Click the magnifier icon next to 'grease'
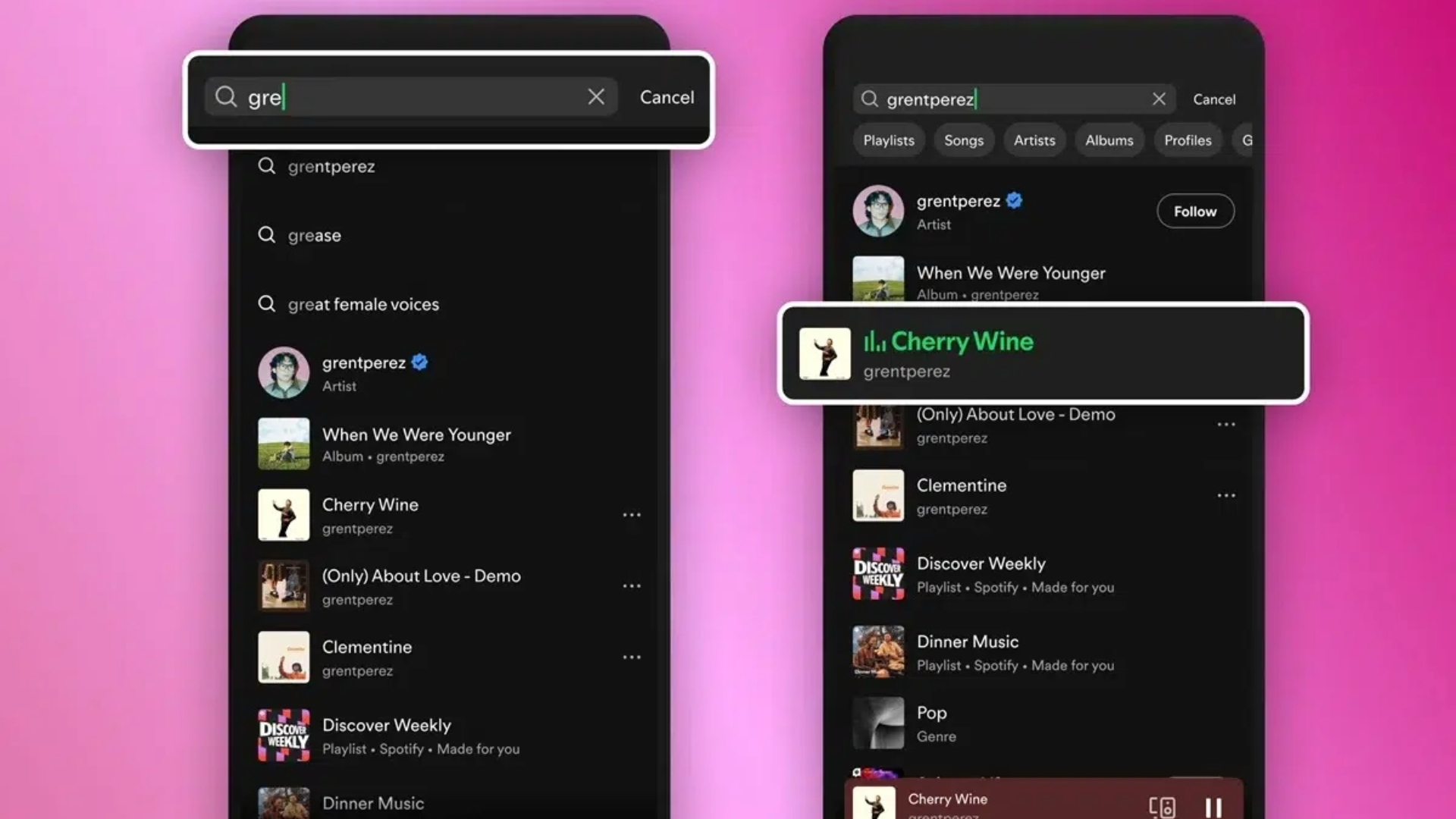This screenshot has width=1456, height=819. tap(266, 235)
